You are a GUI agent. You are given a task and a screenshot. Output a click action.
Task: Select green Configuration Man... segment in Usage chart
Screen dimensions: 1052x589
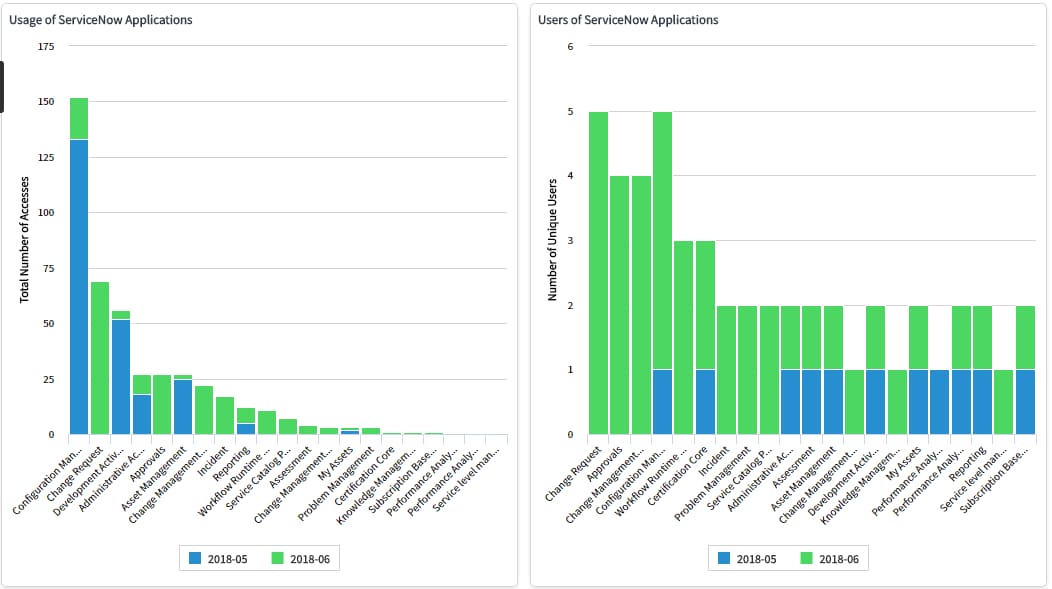pos(79,119)
